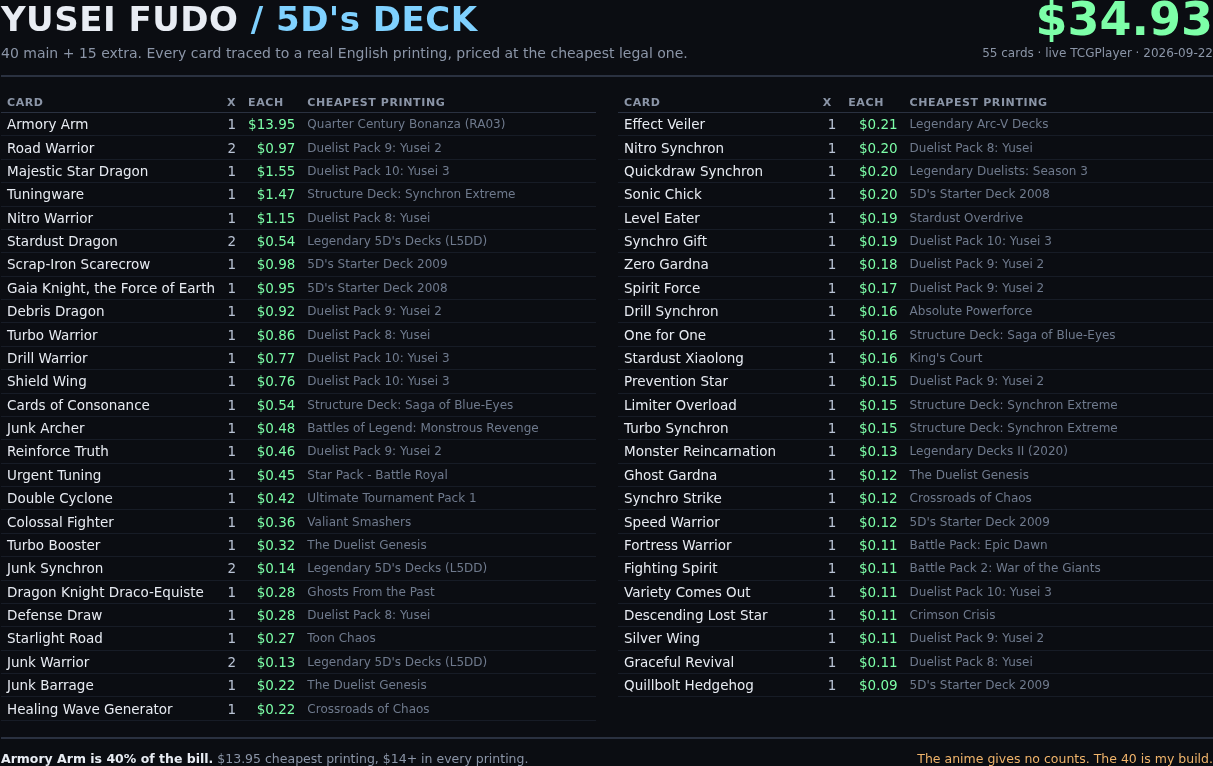Click the Urgent Tuning card name

(54, 475)
